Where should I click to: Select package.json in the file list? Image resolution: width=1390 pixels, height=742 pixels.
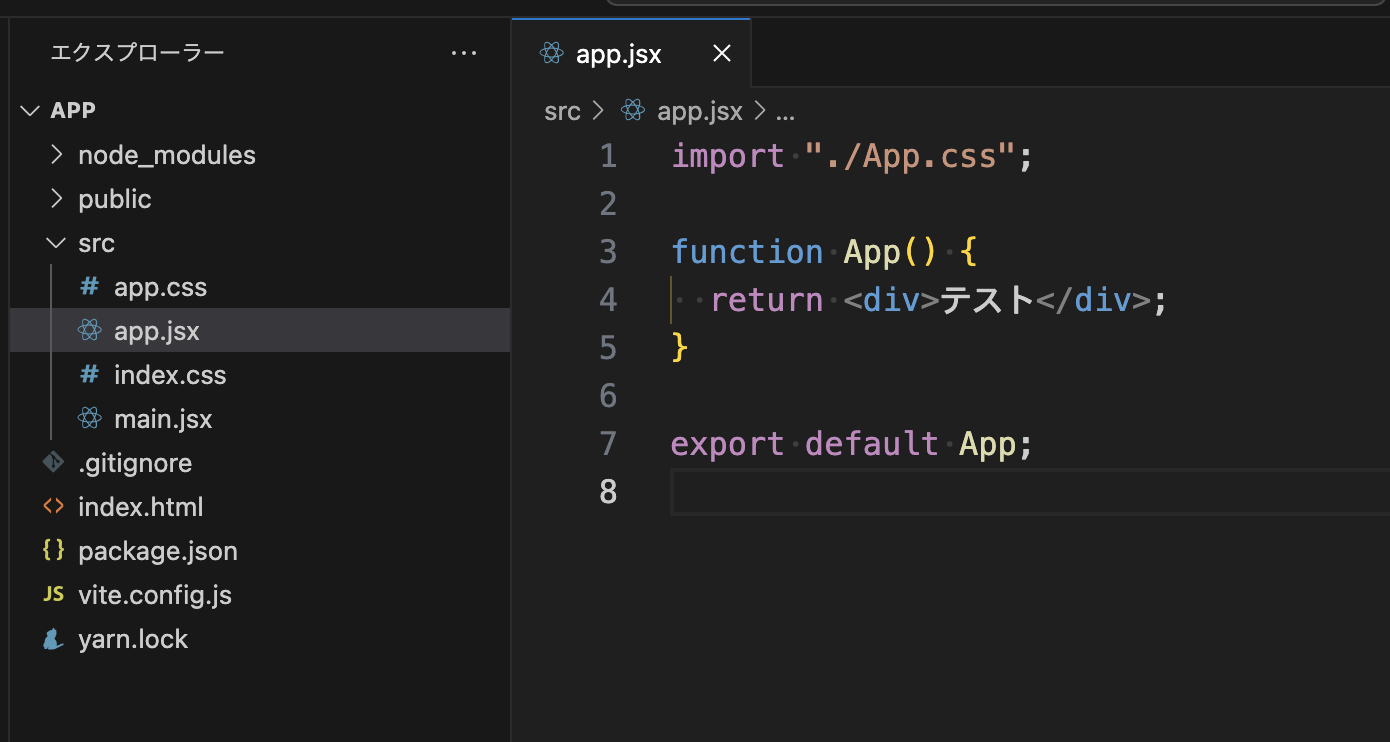[158, 550]
